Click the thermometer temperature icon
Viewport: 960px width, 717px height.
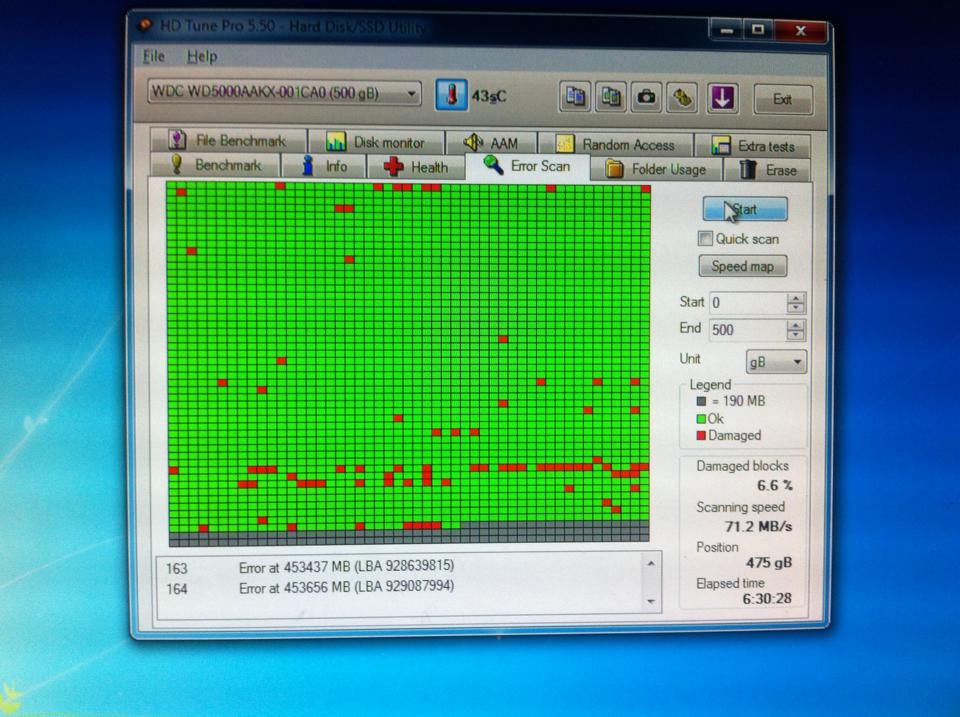[x=452, y=96]
